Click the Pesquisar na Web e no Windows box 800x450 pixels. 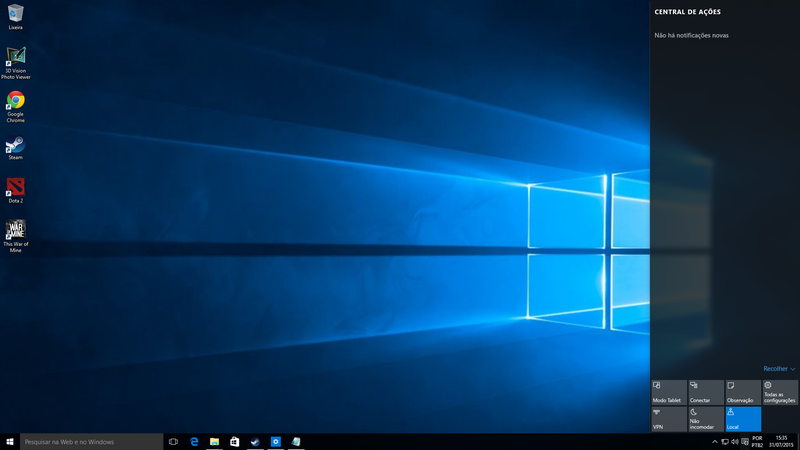(x=91, y=442)
